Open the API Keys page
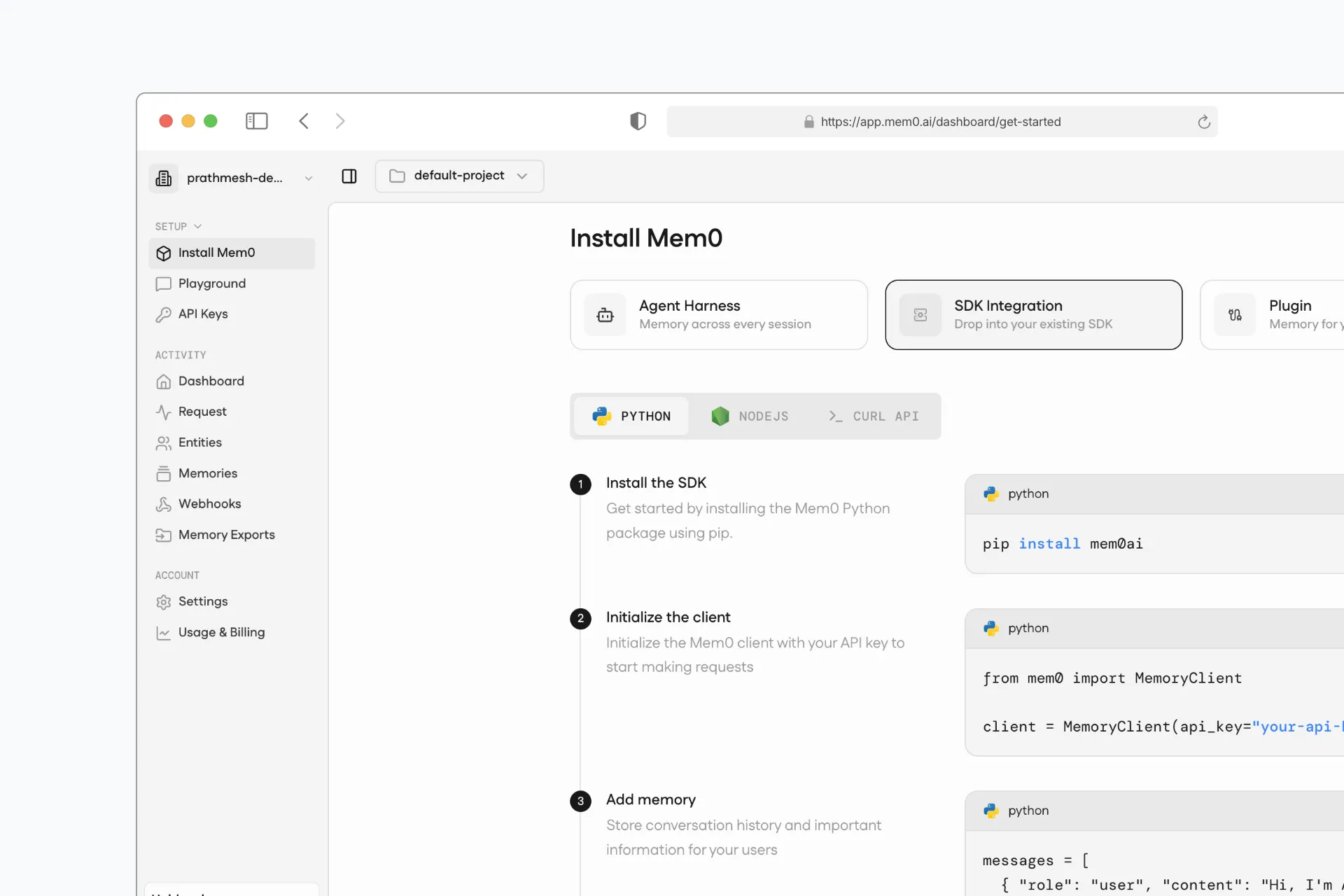1344x896 pixels. (x=232, y=314)
